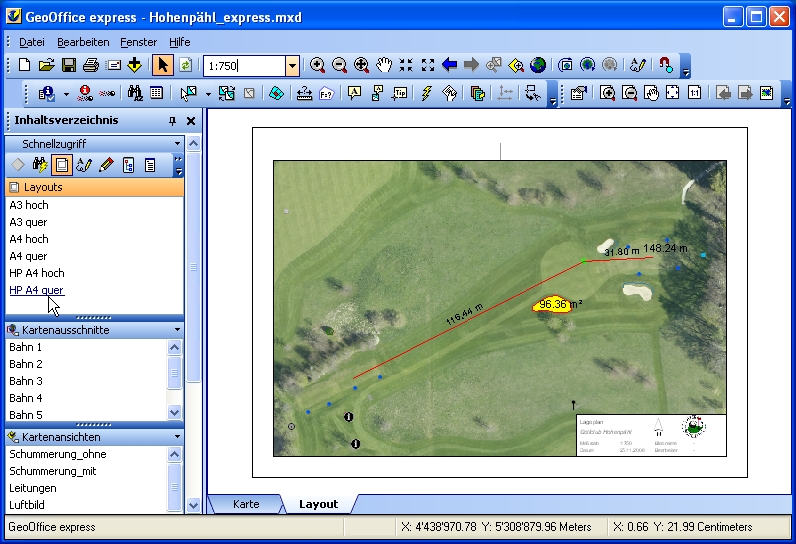Viewport: 796px width, 544px height.
Task: Click the zoom in magnifier tool
Action: pos(318,65)
